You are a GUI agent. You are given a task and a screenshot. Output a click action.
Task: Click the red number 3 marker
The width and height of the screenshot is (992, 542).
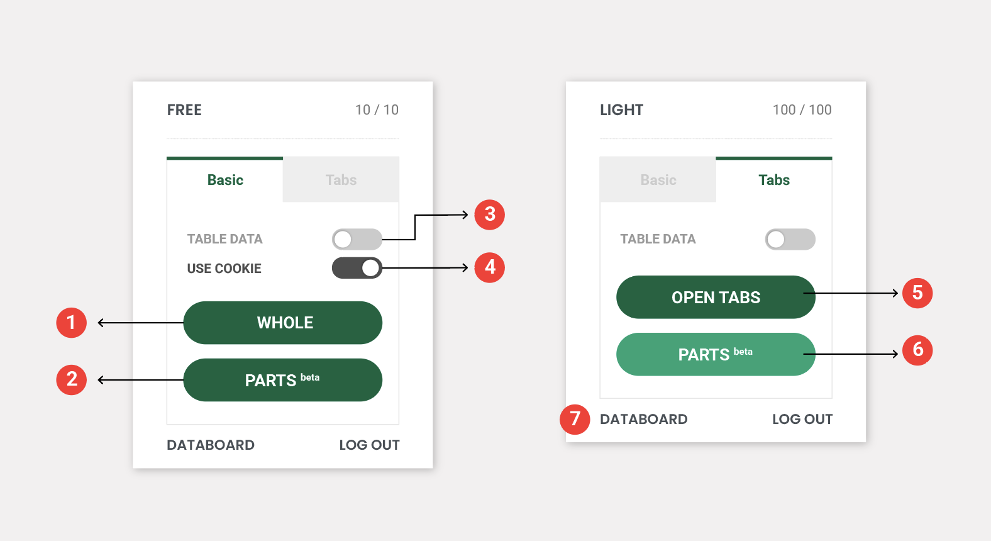pyautogui.click(x=489, y=213)
